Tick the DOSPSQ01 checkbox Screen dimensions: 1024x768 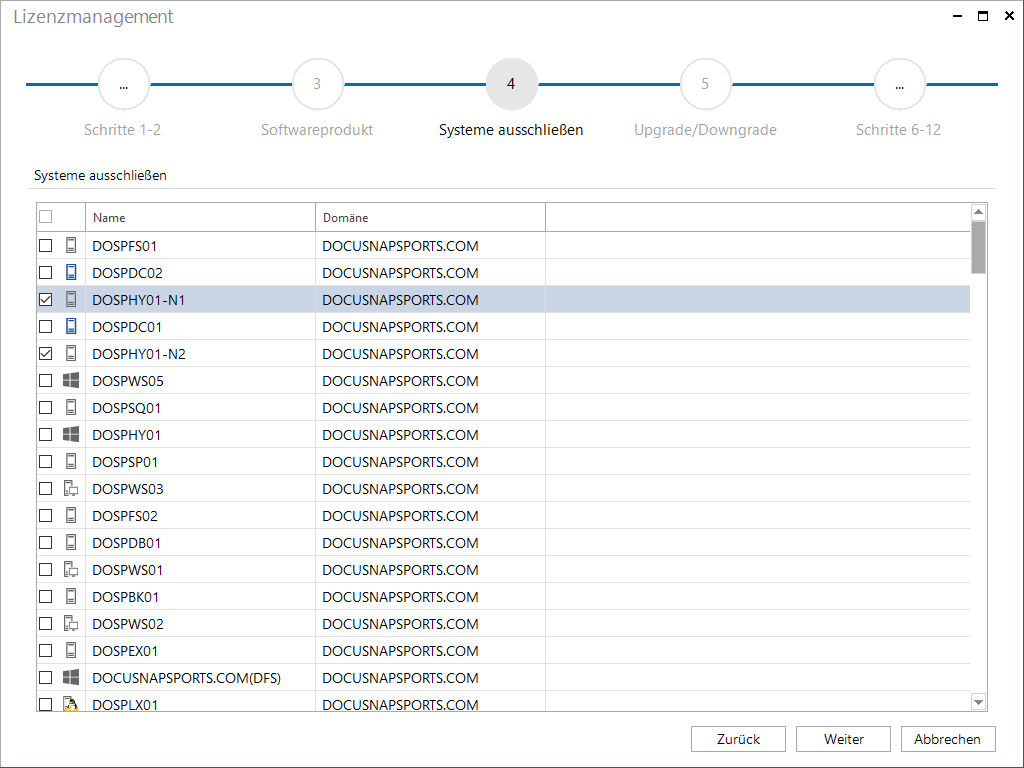[x=46, y=408]
